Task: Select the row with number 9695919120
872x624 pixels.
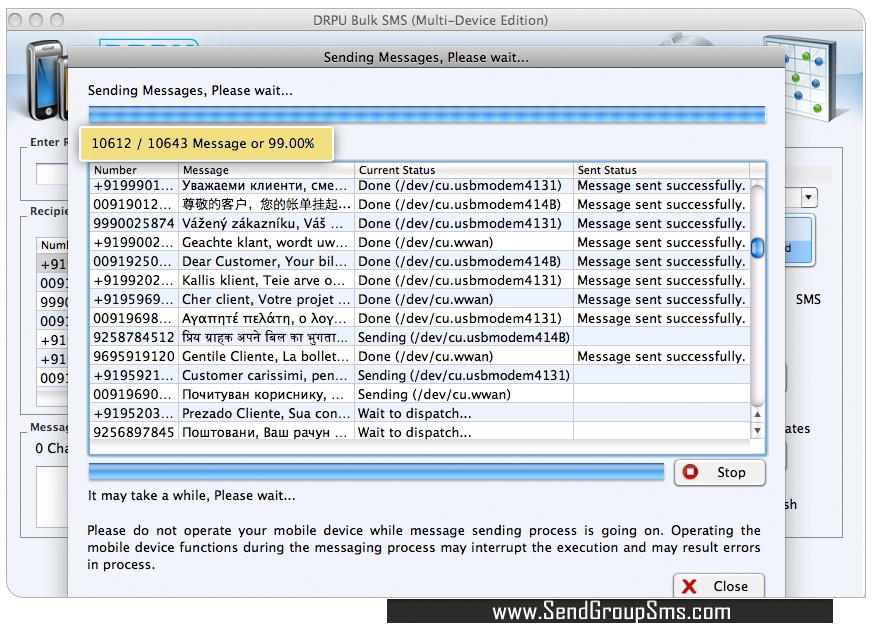Action: pos(420,356)
